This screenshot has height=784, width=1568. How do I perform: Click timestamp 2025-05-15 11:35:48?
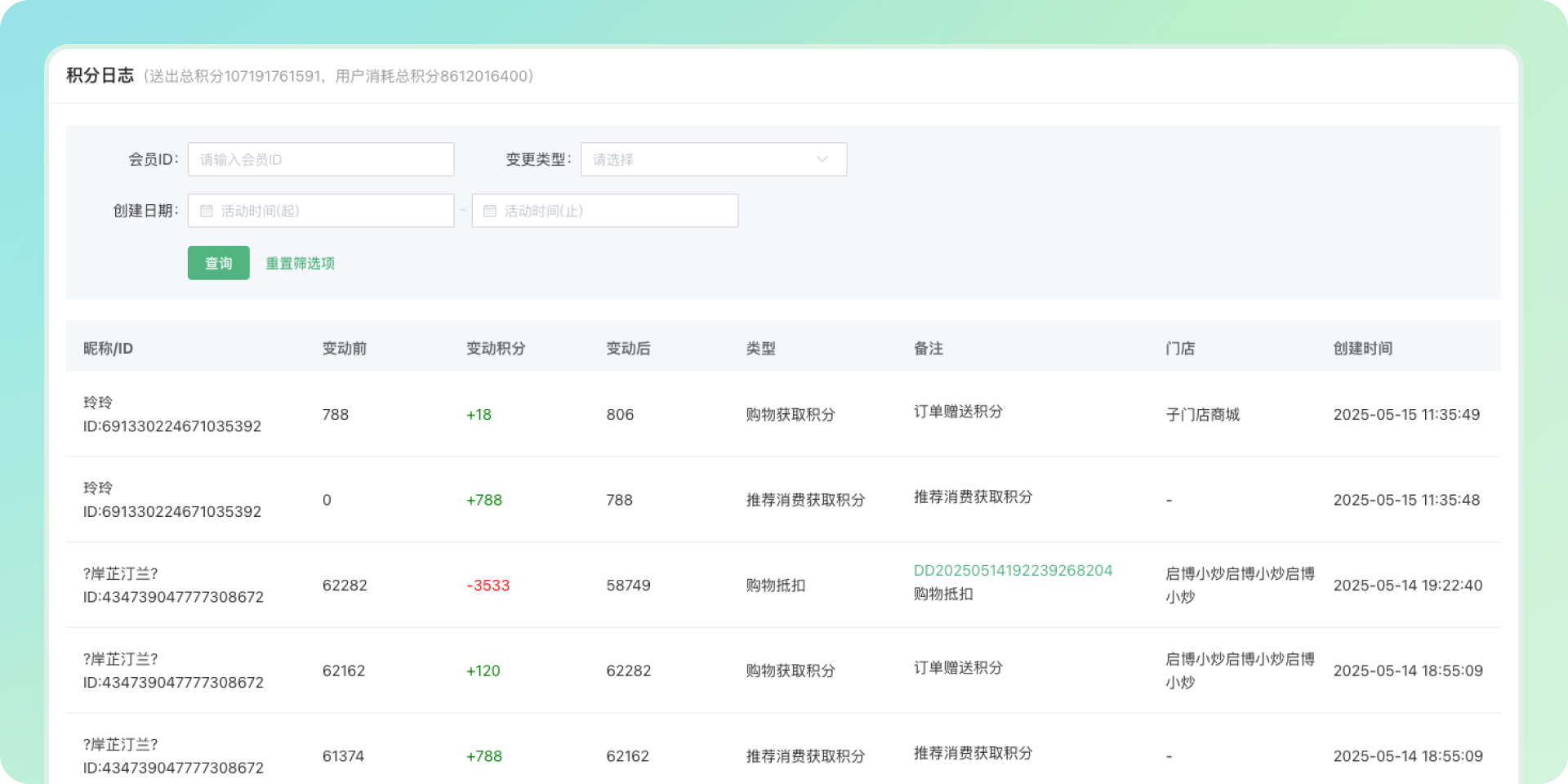pyautogui.click(x=1406, y=500)
